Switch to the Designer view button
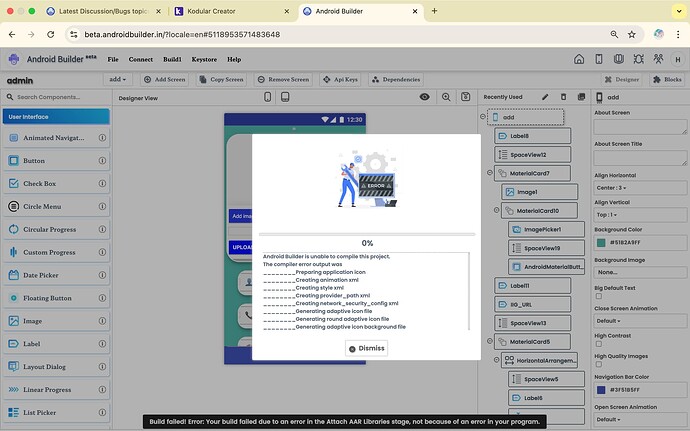This screenshot has height=431, width=690. click(622, 79)
